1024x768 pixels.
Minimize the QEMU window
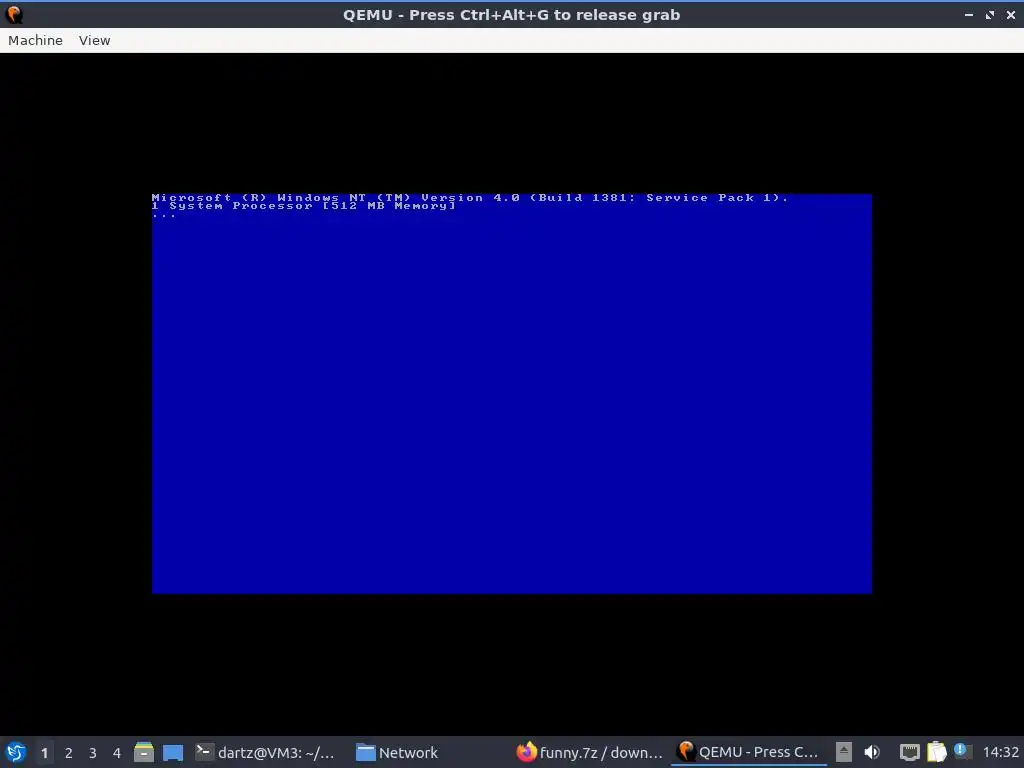click(968, 14)
